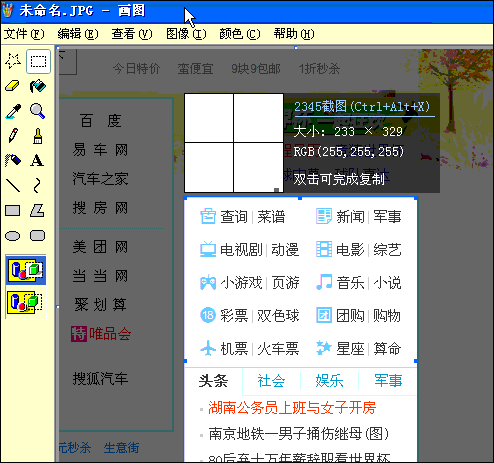
Task: Open the 火车票 link
Action: pos(278,349)
